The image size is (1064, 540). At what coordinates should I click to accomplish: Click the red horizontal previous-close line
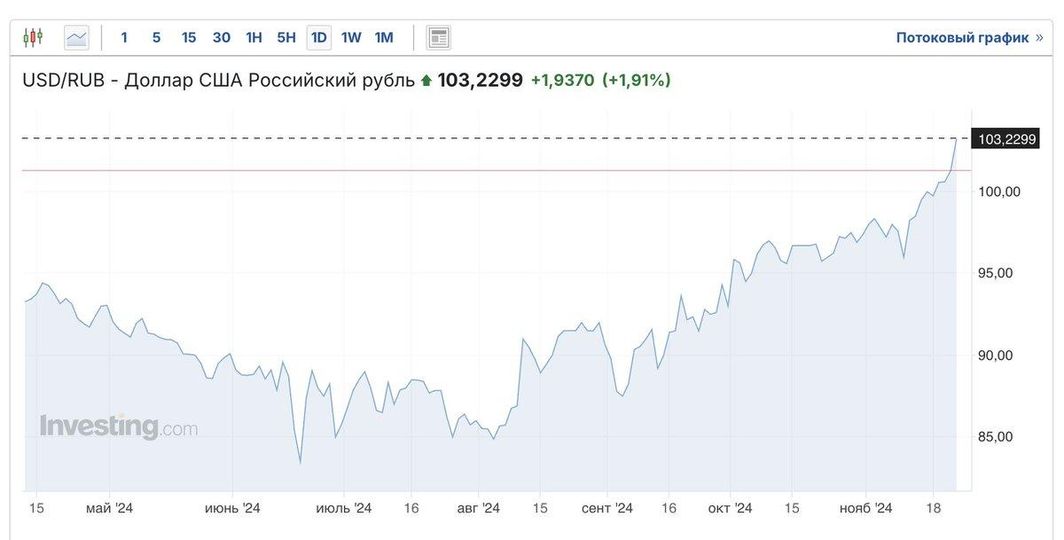click(x=500, y=170)
